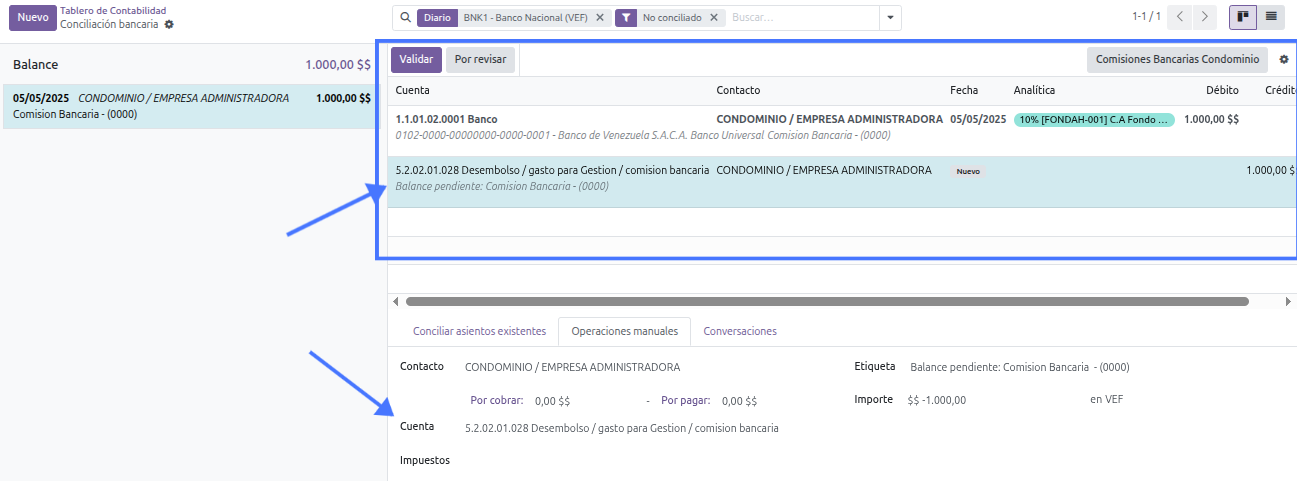Screen dimensions: 1297x481
Task: Open the Conciliar asientos existentes tab
Action: (479, 331)
